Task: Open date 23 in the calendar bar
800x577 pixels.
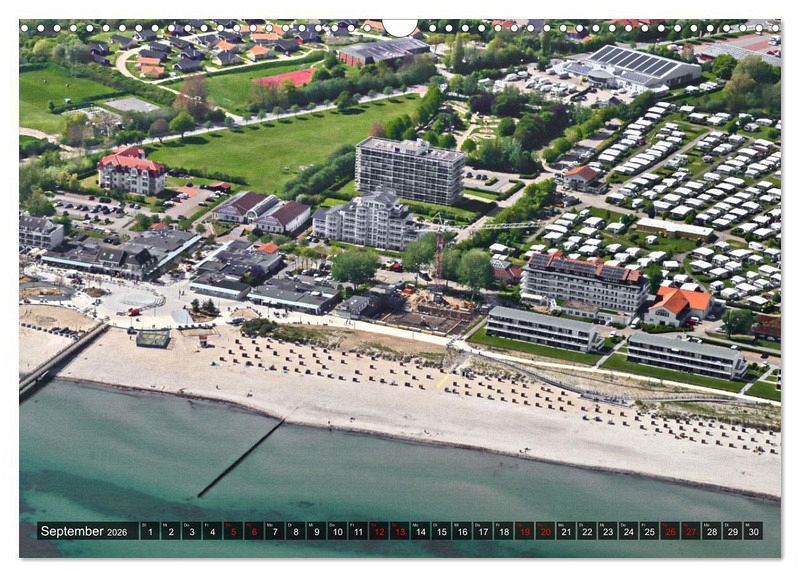Action: [x=608, y=531]
